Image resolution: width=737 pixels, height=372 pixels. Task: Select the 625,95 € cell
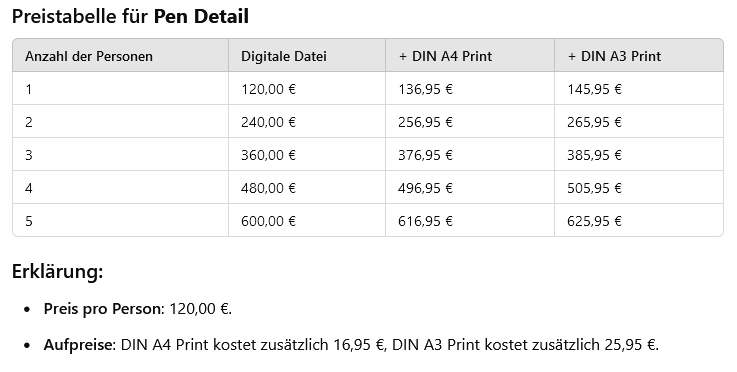tap(594, 221)
